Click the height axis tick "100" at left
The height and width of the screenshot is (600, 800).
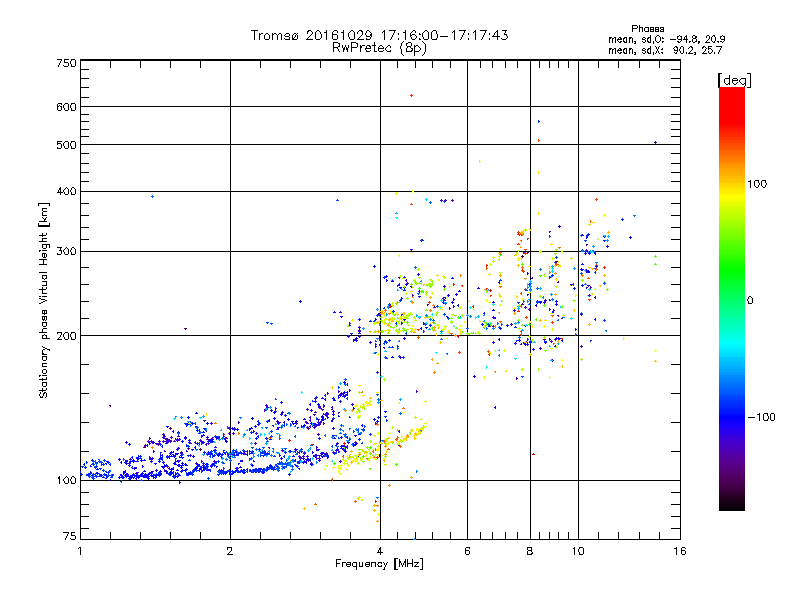(x=67, y=480)
